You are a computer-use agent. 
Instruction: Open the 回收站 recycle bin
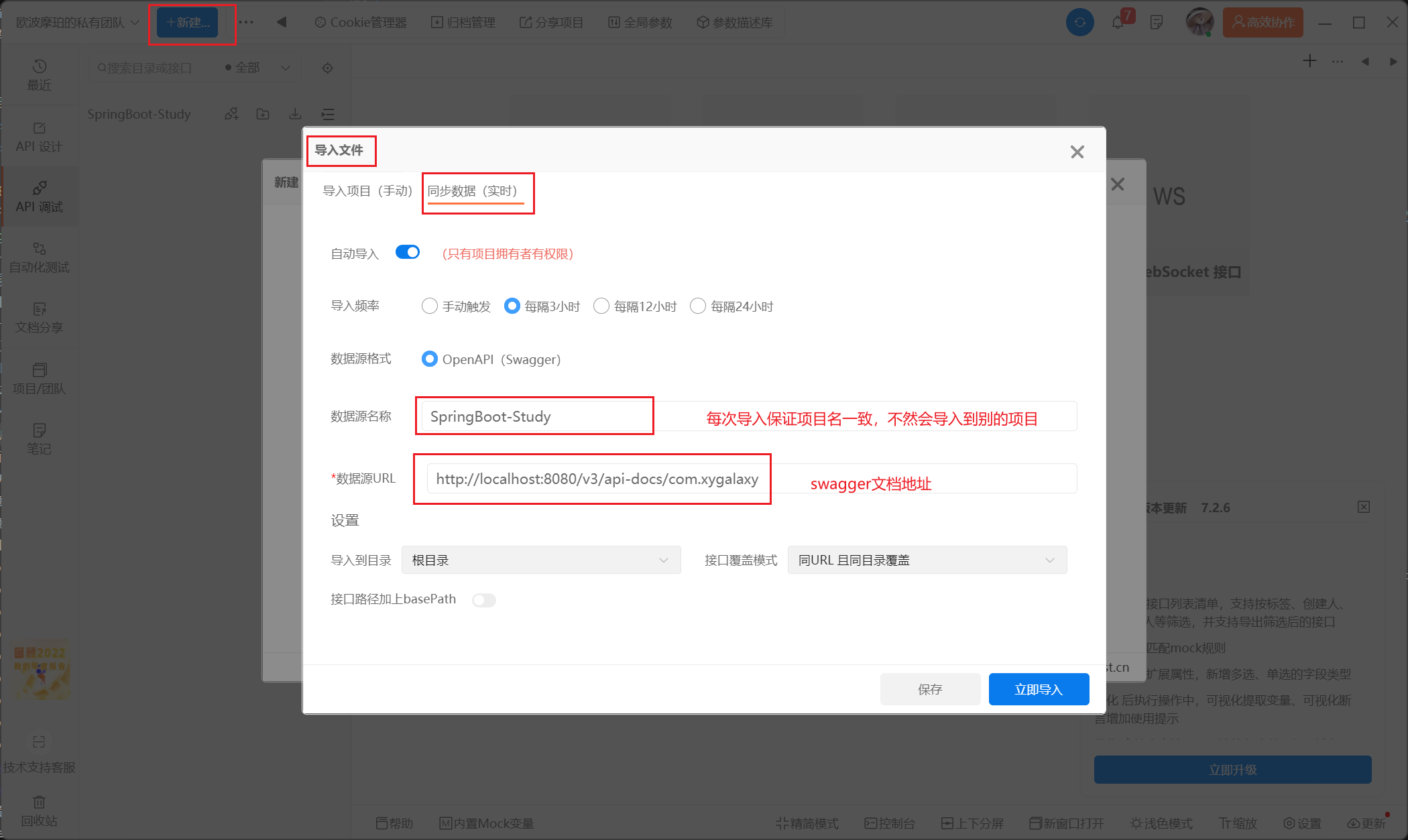pos(39,811)
